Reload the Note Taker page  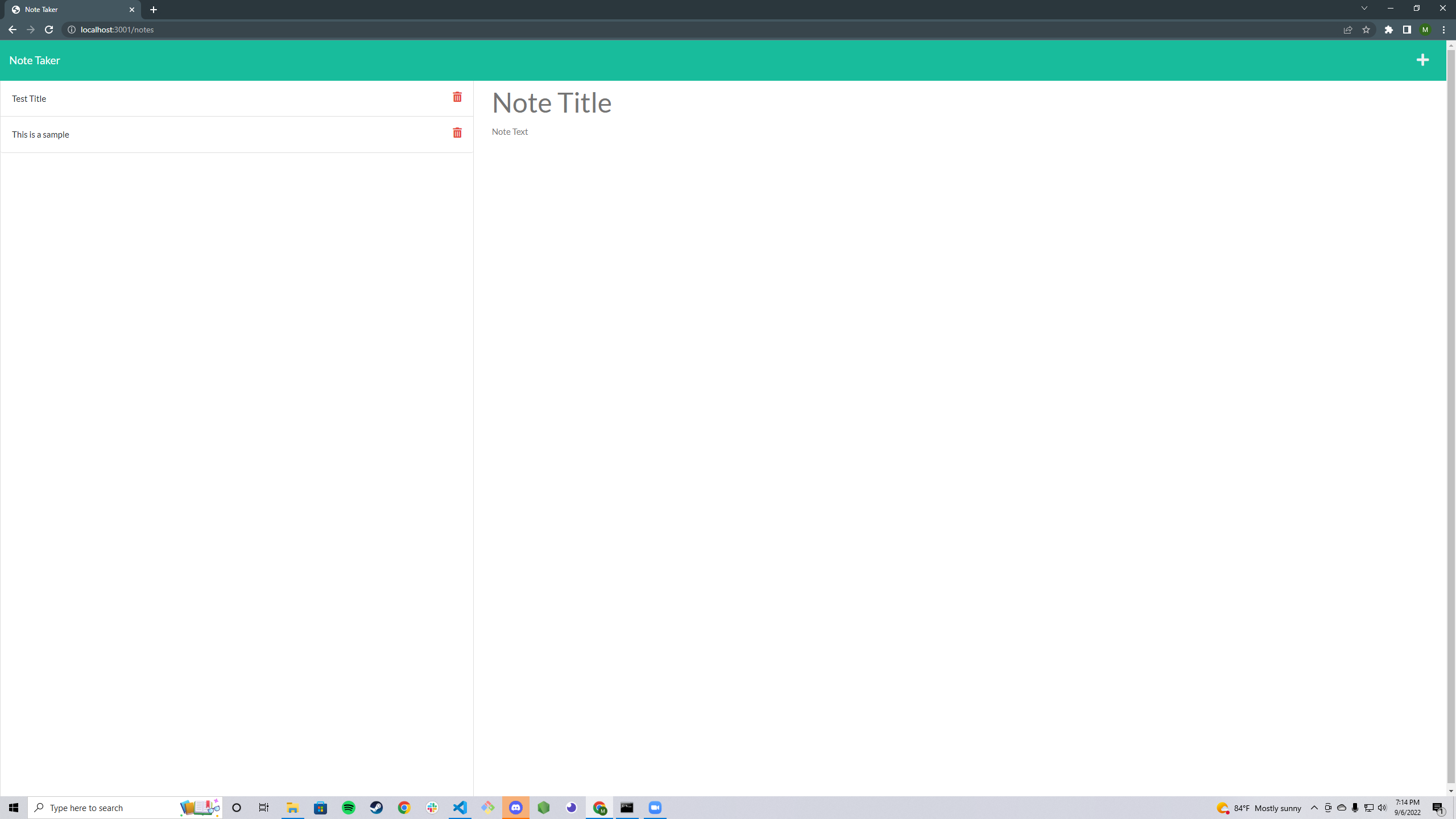coord(48,30)
